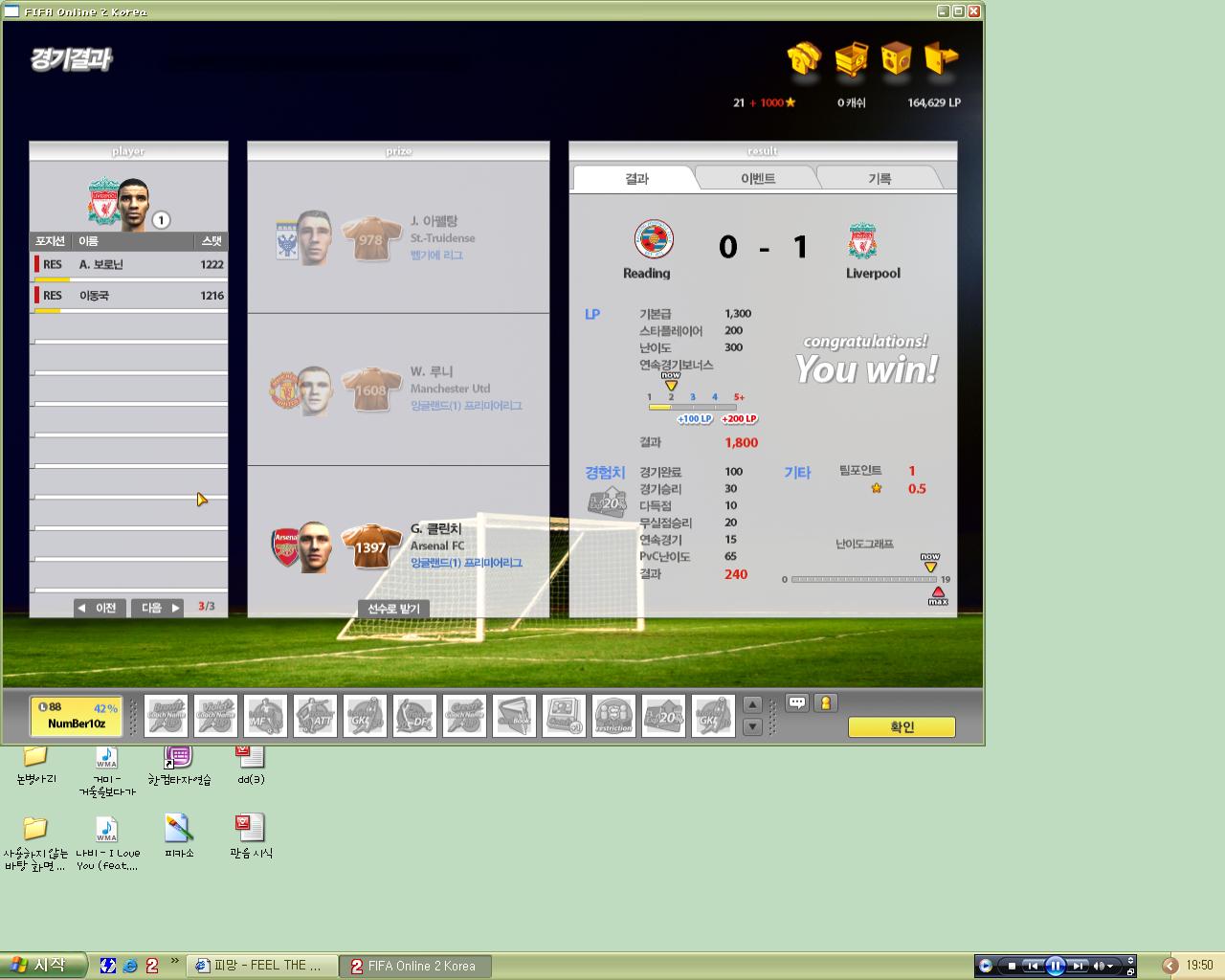Open the 피카소 desktop shortcut
This screenshot has width=1225, height=980.
tap(179, 835)
